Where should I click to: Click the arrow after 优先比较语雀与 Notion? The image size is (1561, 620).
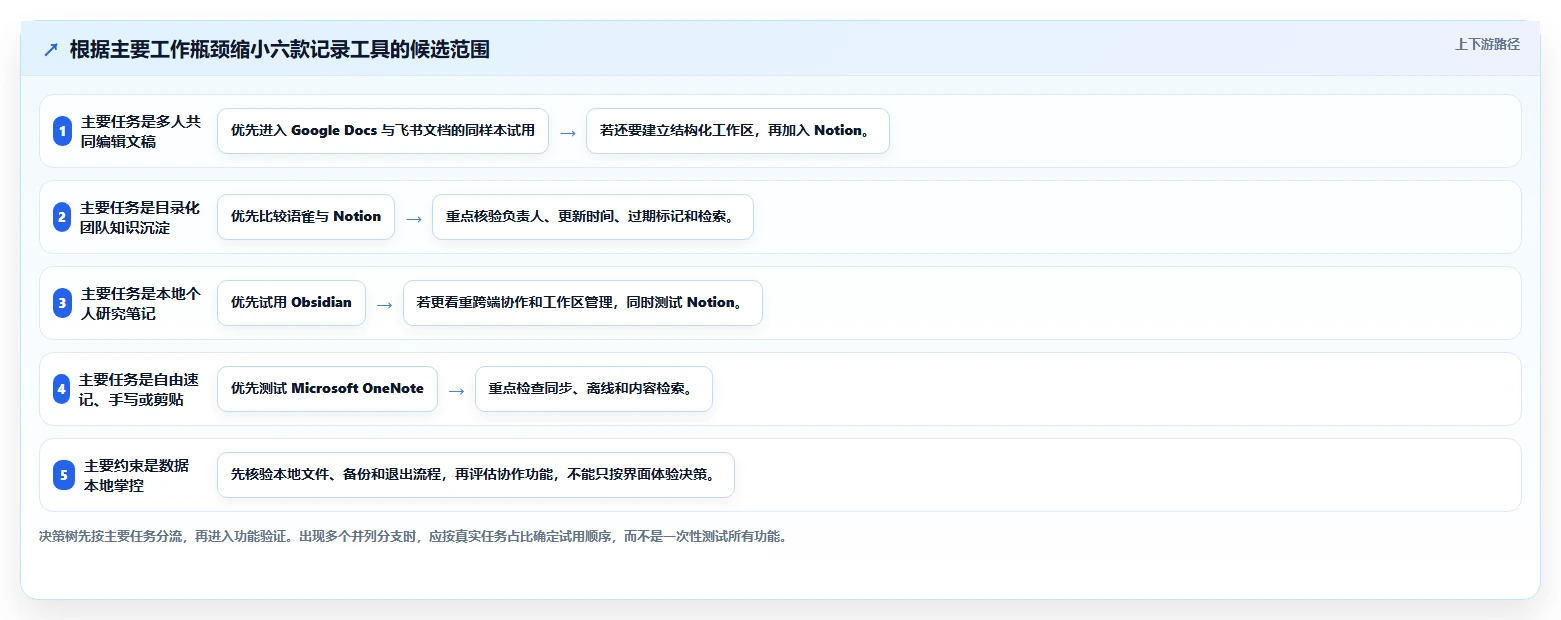(414, 219)
